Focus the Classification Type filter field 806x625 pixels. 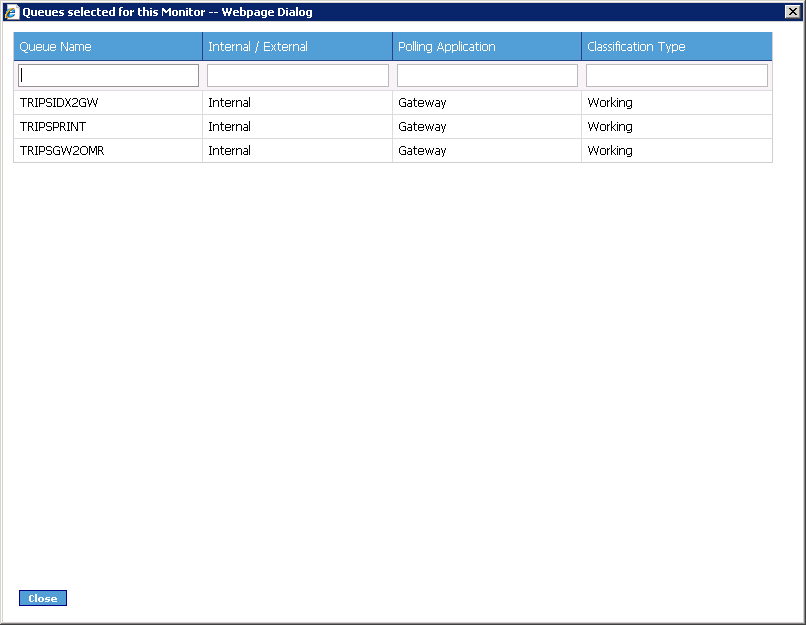tap(677, 76)
